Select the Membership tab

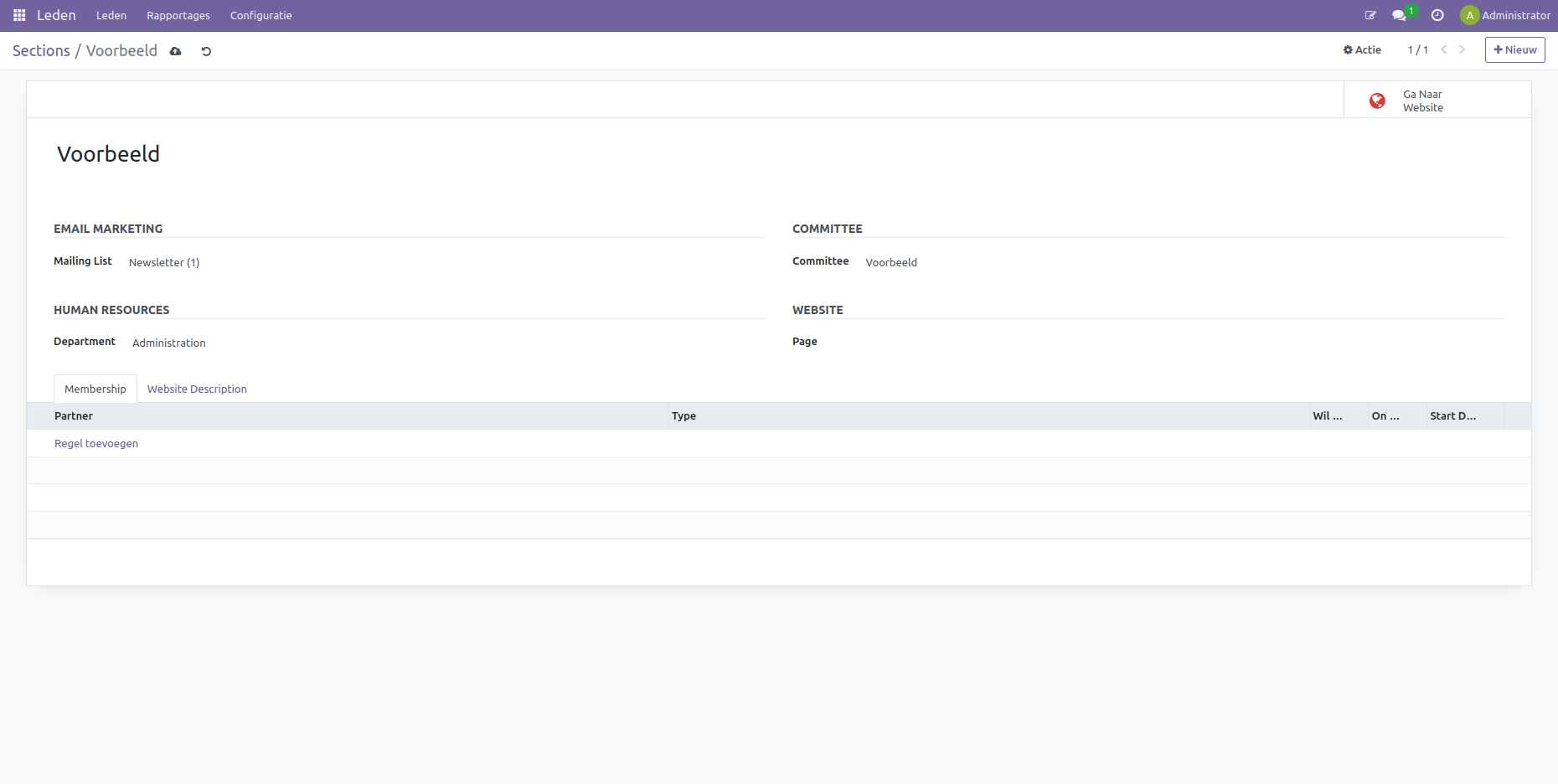tap(95, 389)
